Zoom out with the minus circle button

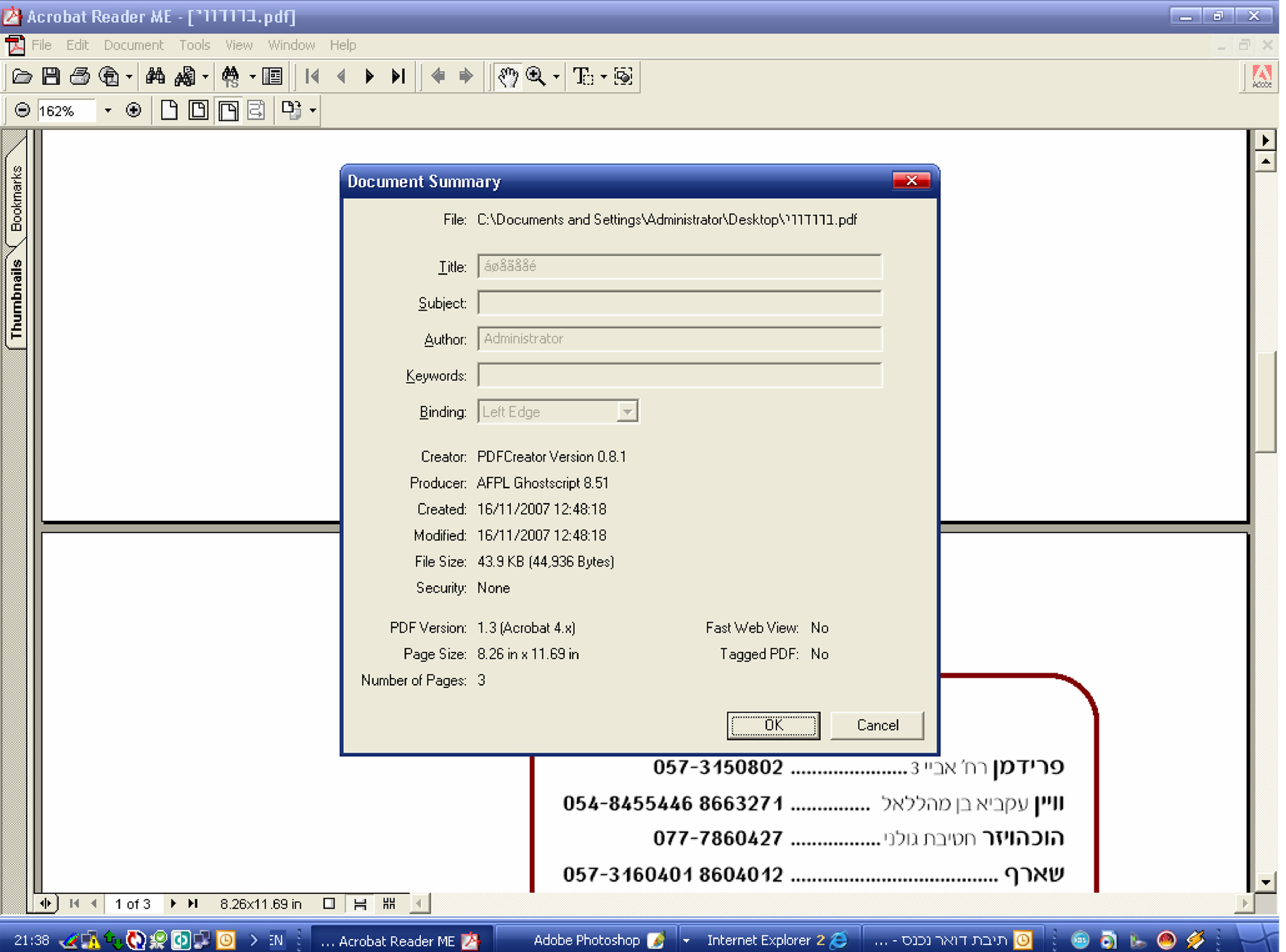click(x=22, y=110)
